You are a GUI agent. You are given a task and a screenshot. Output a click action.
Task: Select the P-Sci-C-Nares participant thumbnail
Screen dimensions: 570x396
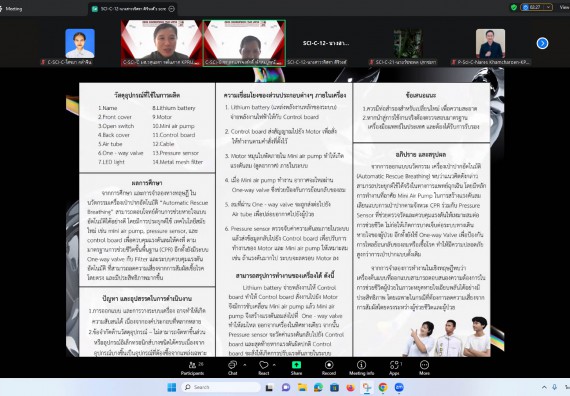[x=490, y=43]
